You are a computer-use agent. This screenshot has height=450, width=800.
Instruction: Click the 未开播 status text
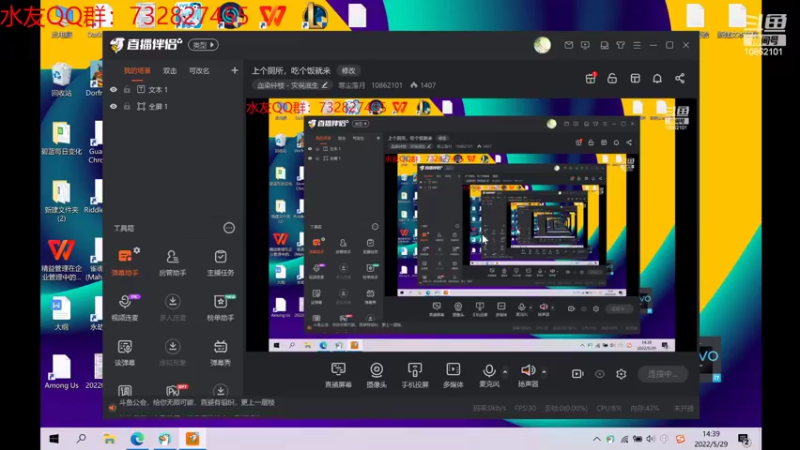[x=683, y=408]
